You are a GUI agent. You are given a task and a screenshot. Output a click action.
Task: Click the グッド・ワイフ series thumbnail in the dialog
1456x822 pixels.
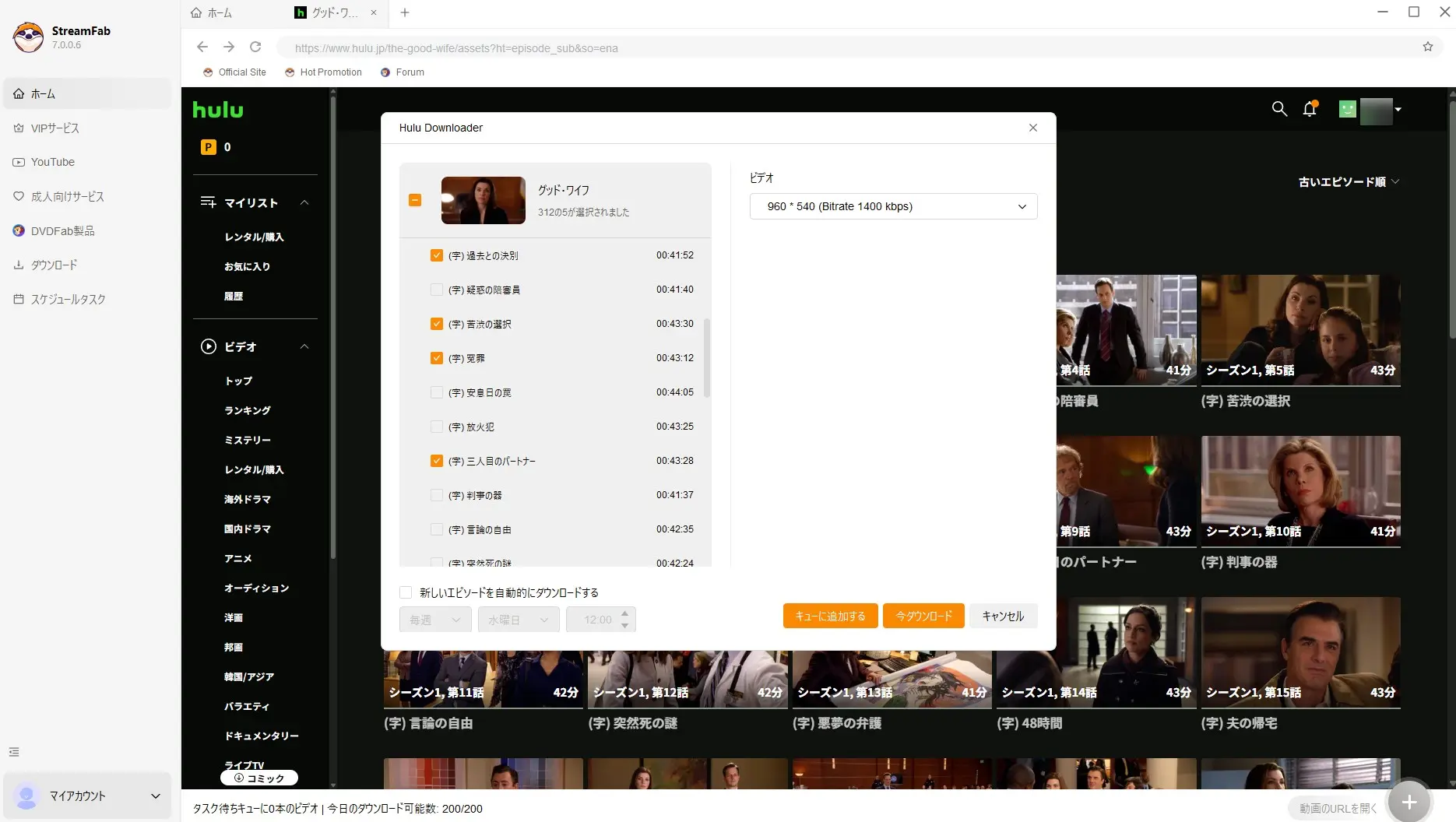click(x=484, y=200)
